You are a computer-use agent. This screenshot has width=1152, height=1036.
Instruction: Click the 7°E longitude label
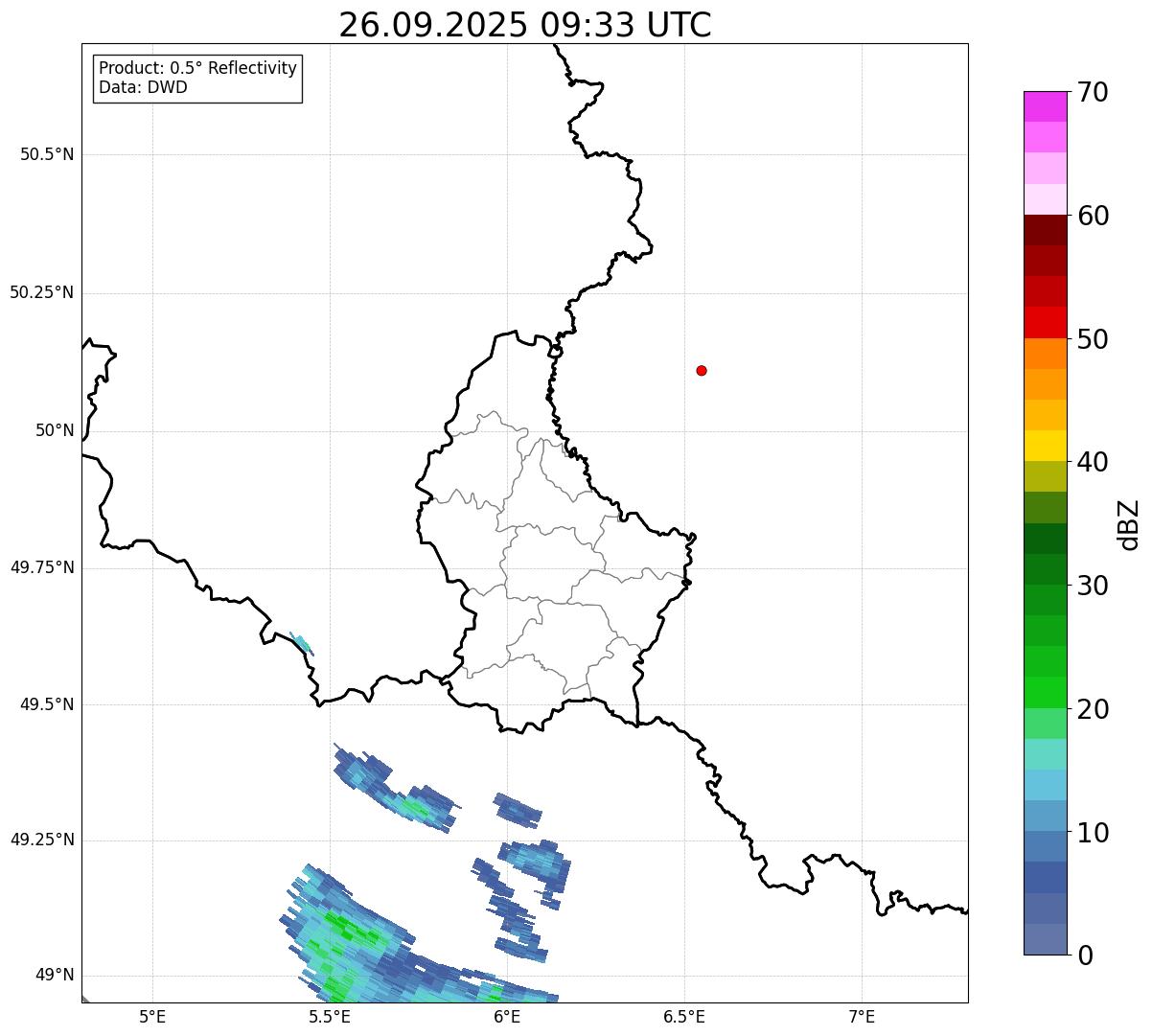[x=862, y=1017]
